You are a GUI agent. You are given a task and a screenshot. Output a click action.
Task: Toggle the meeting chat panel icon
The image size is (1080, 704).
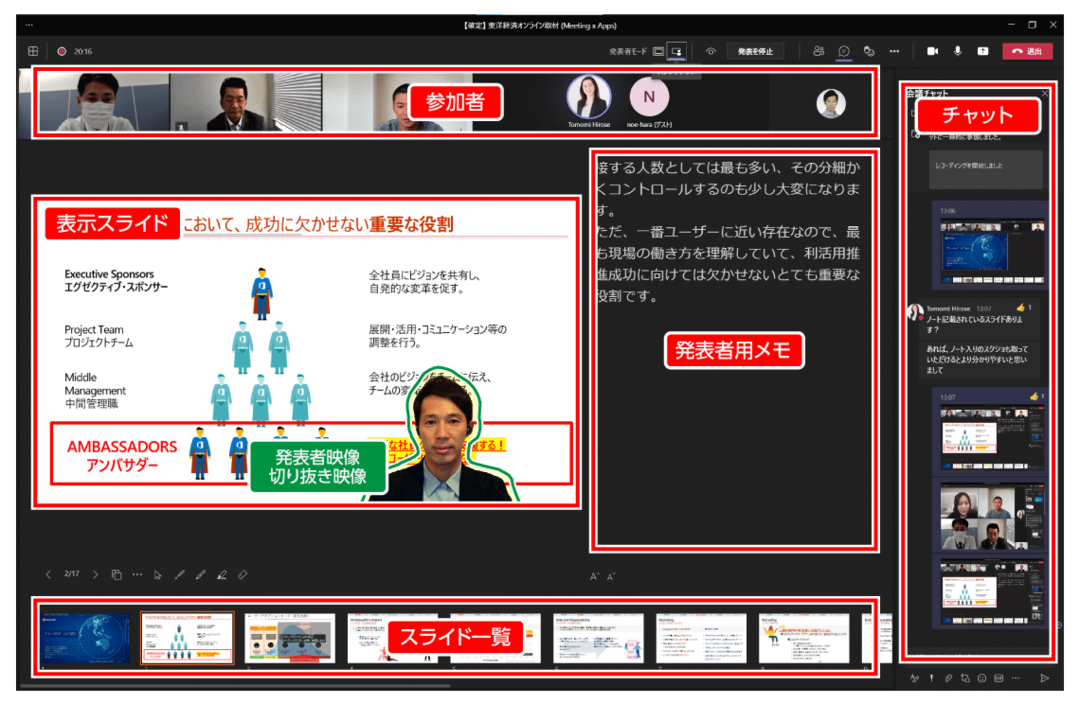tap(844, 51)
